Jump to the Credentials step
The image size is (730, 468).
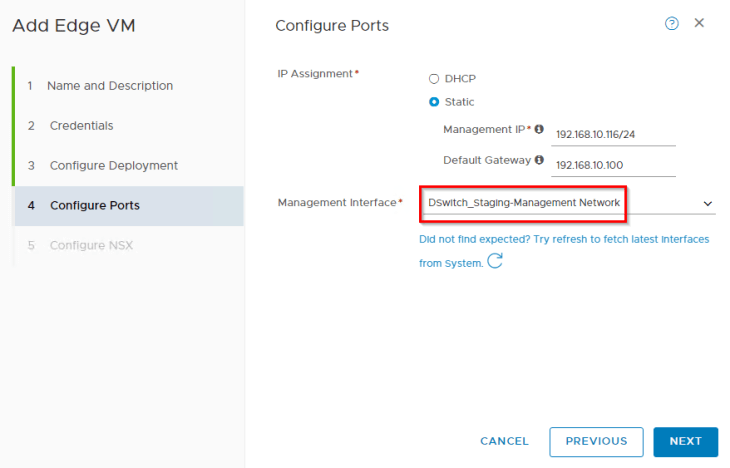click(81, 126)
